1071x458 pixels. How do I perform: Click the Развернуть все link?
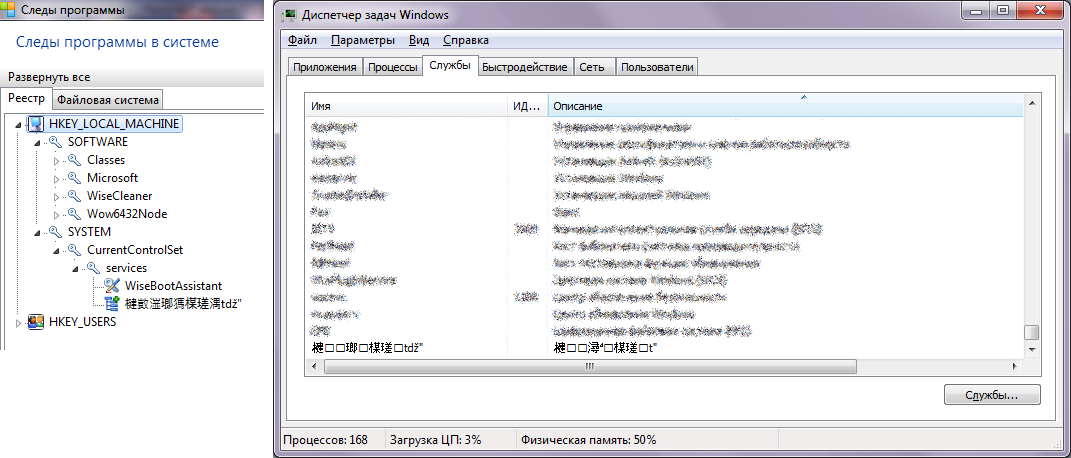[x=49, y=77]
